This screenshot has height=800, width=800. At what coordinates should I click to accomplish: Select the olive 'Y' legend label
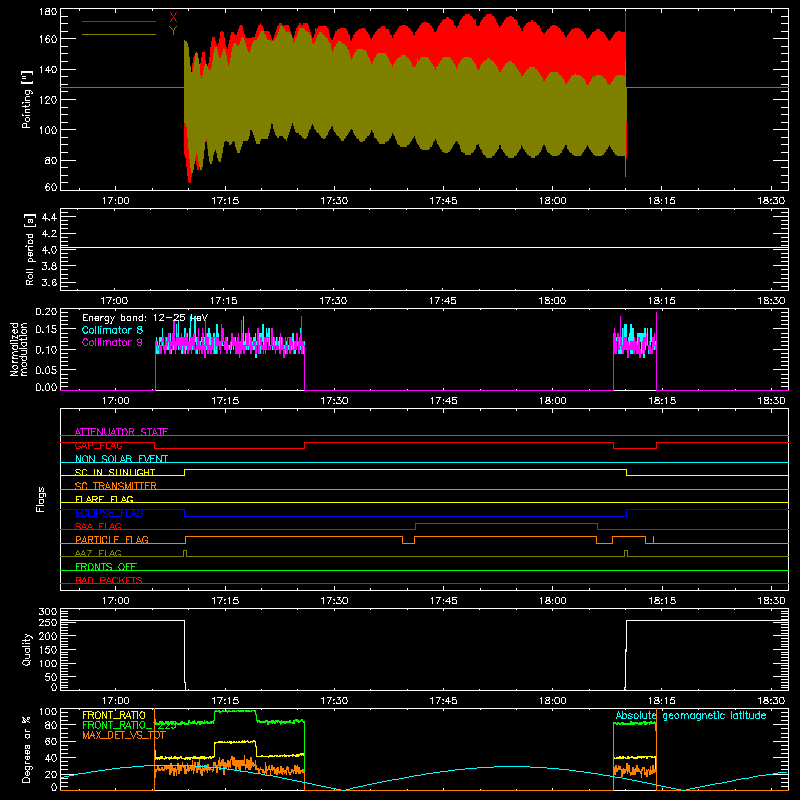173,31
